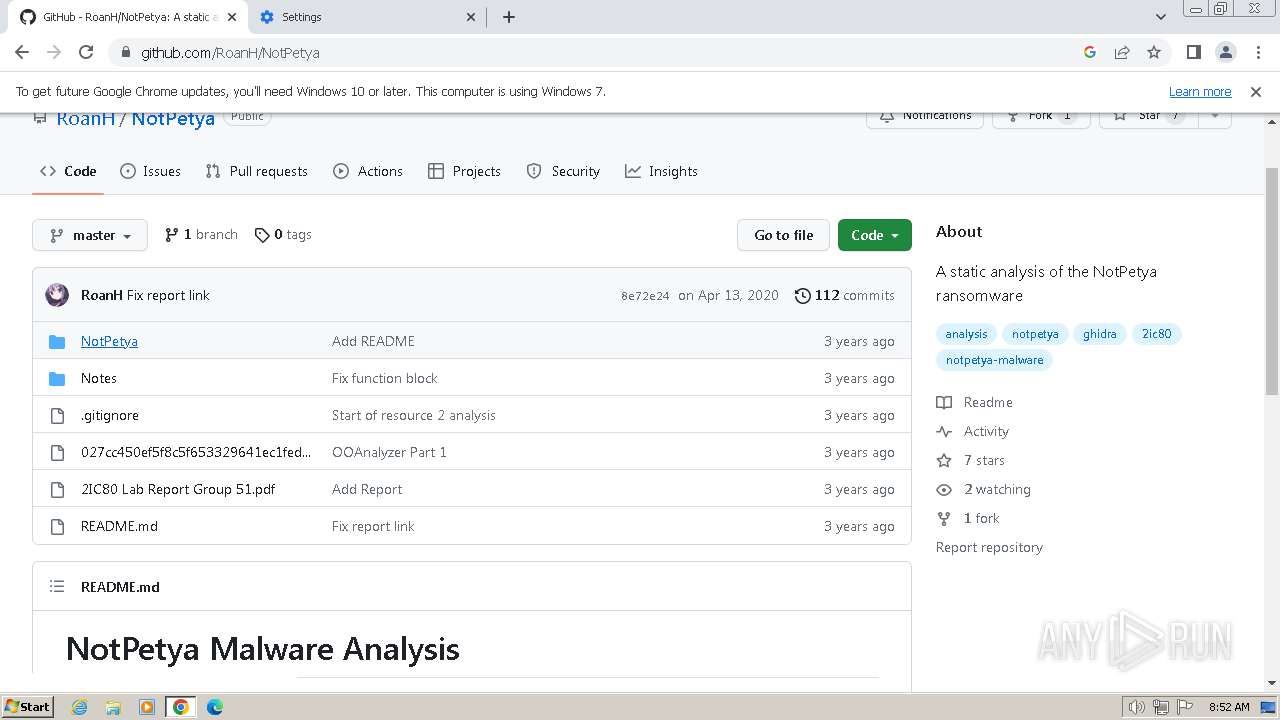The width and height of the screenshot is (1280, 720).
Task: View the 0 tags link
Action: coord(283,235)
